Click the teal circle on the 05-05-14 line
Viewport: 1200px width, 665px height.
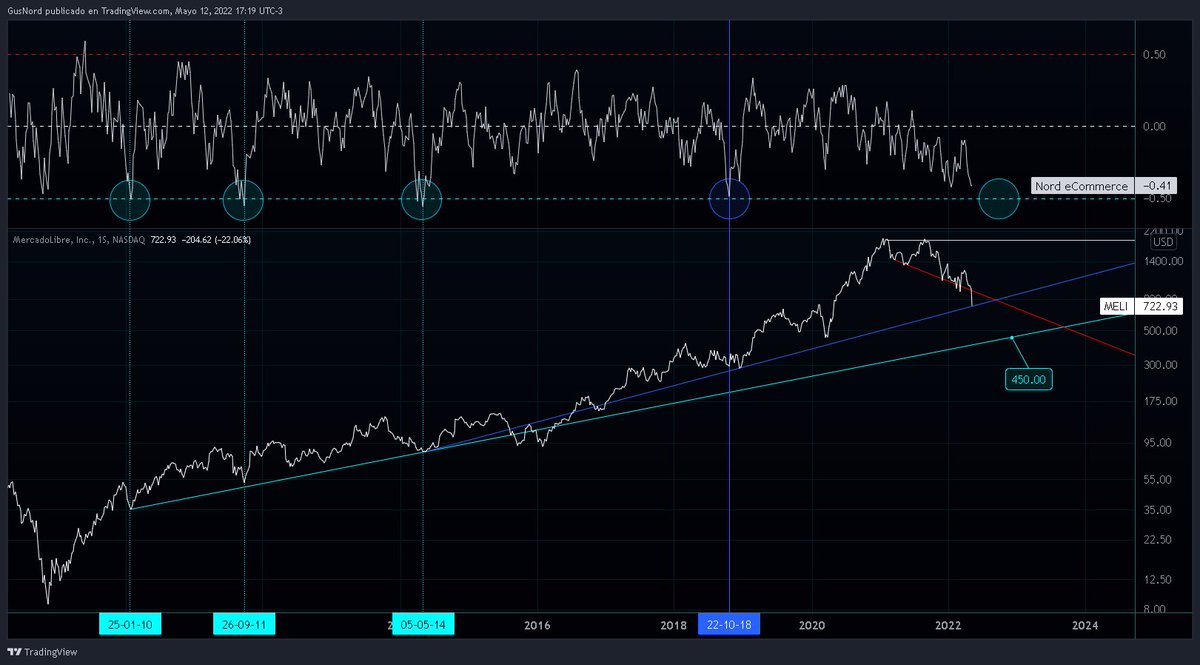pos(421,198)
